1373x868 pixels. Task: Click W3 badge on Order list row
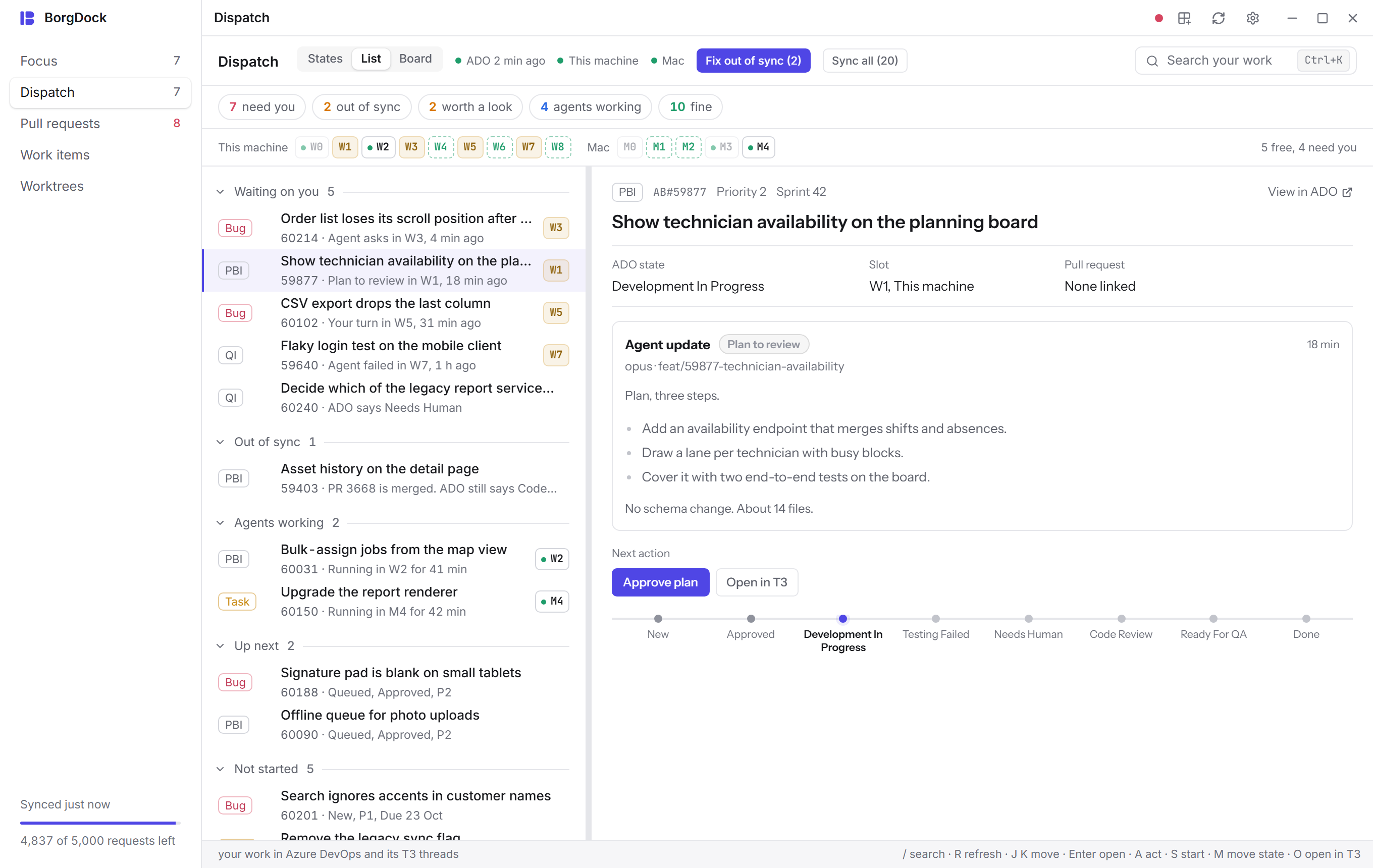pos(556,228)
